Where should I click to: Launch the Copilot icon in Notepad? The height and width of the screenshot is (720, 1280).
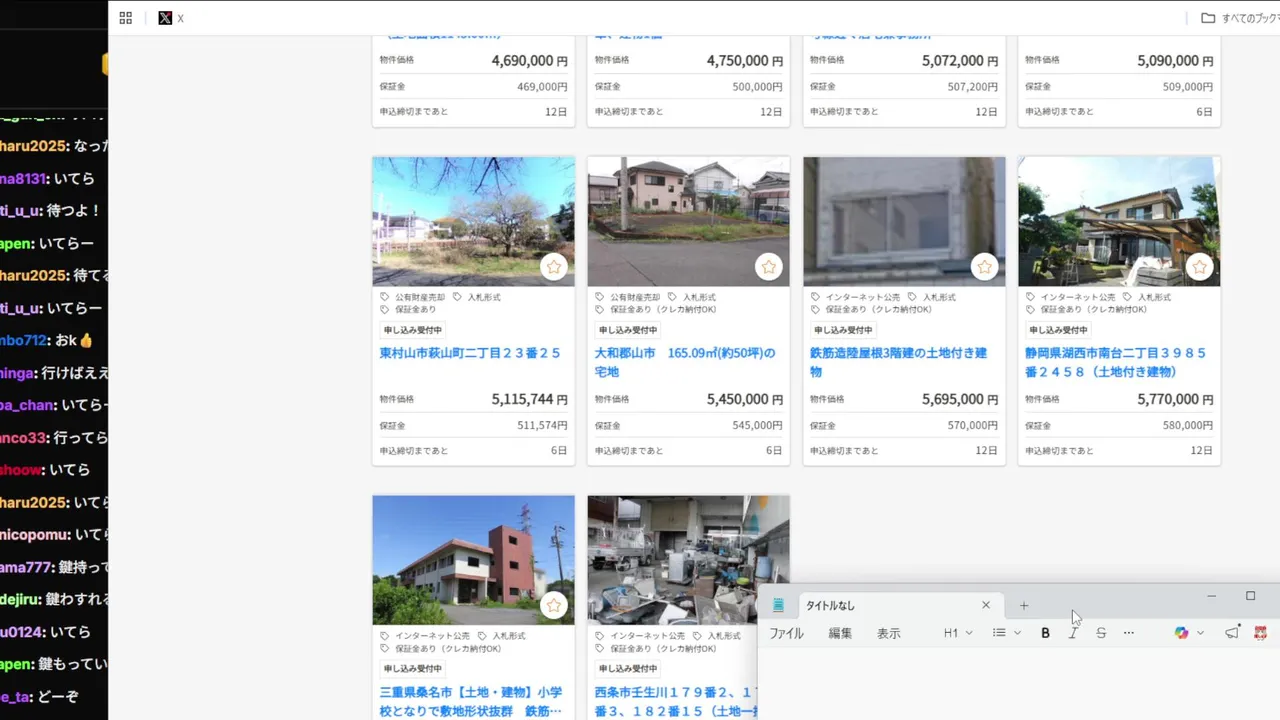(x=1182, y=633)
